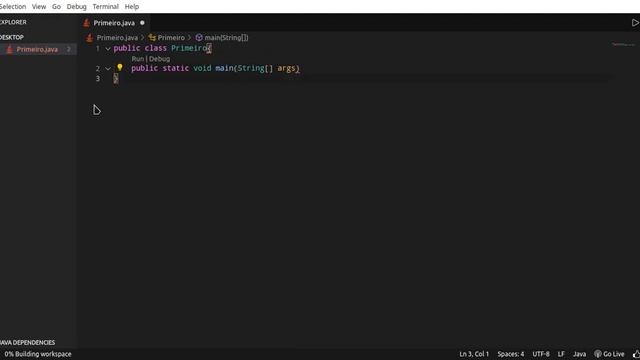The width and height of the screenshot is (640, 360).
Task: Open the Terminal menu
Action: 105,7
